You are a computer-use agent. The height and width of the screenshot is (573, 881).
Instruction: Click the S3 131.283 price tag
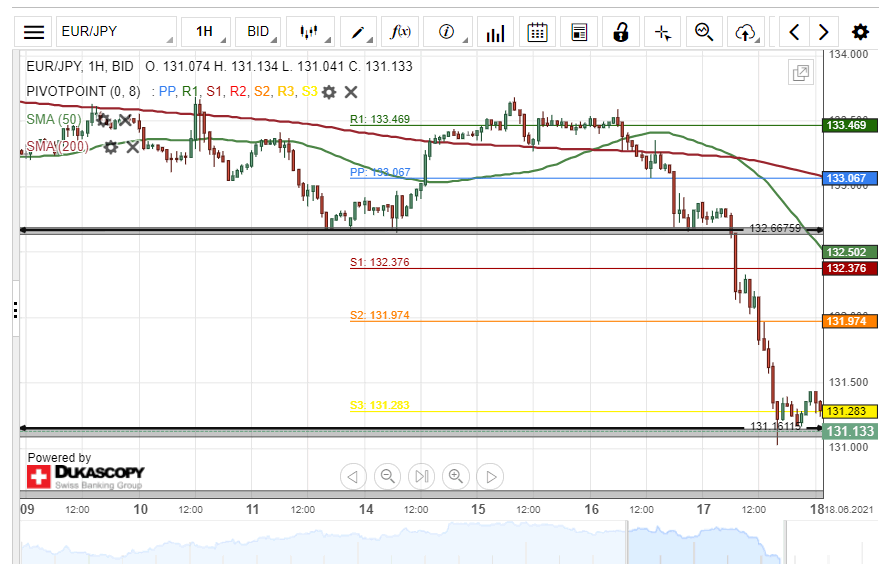[850, 412]
